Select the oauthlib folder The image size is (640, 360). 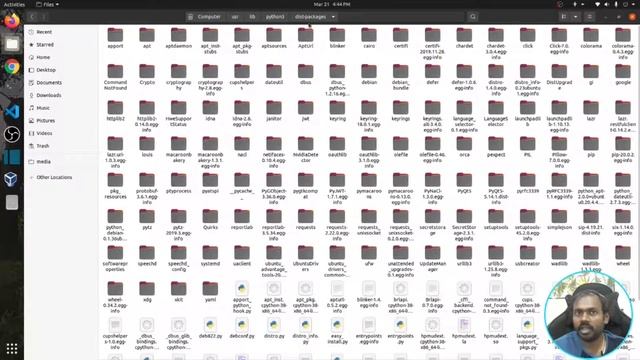tap(337, 147)
